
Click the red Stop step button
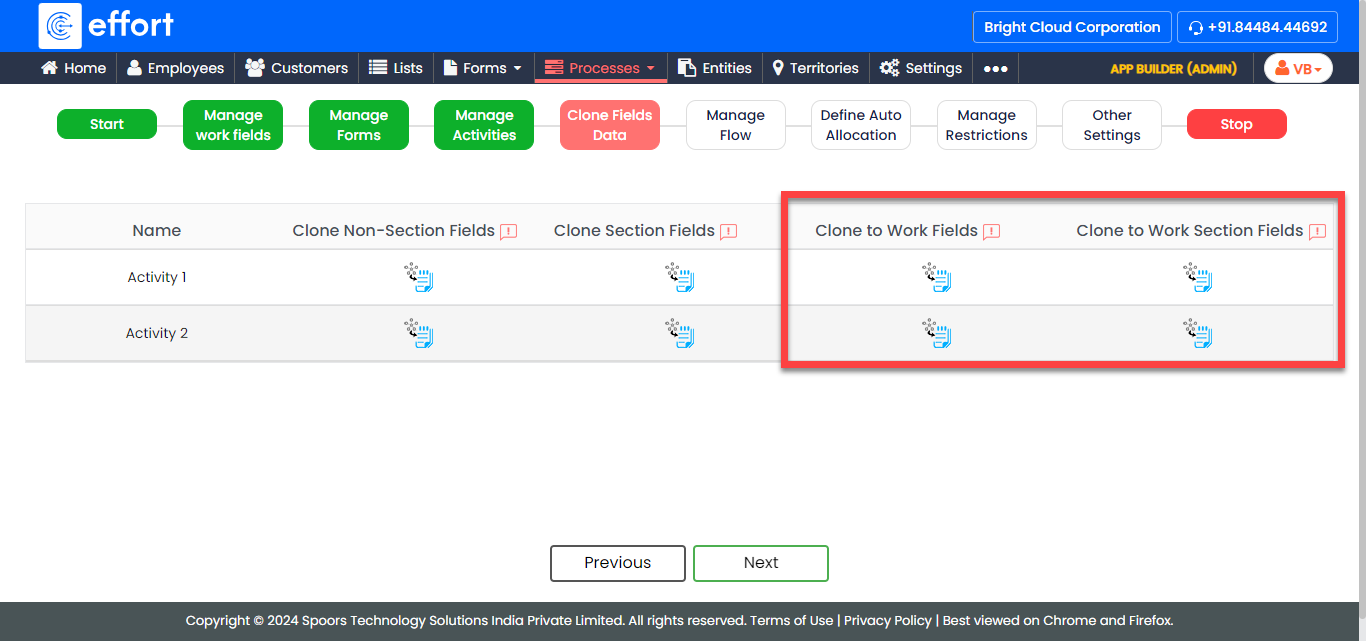click(x=1236, y=124)
